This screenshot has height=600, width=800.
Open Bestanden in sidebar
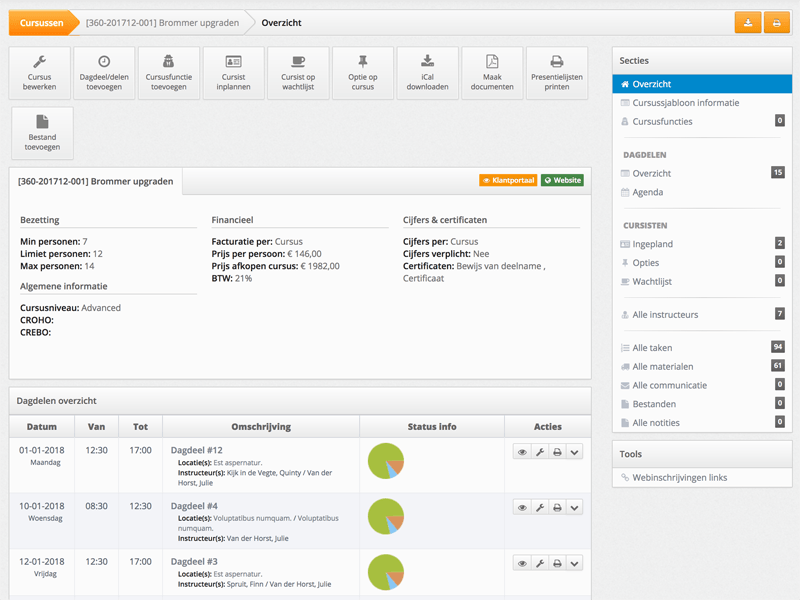(702, 404)
